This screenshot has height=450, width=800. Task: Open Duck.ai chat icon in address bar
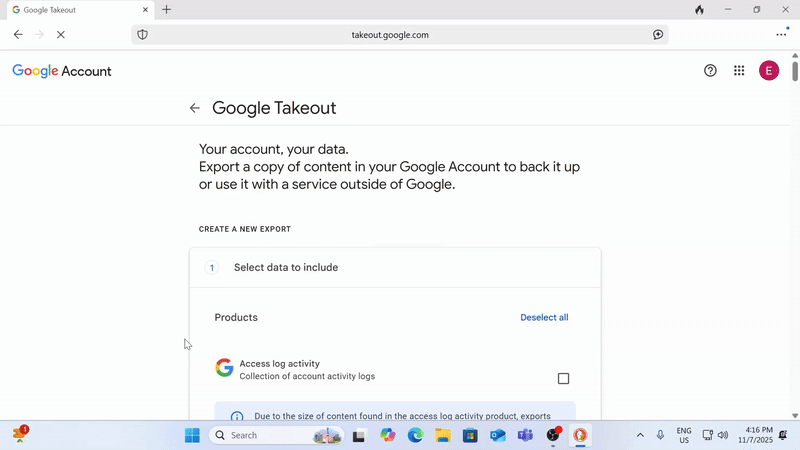(x=658, y=35)
